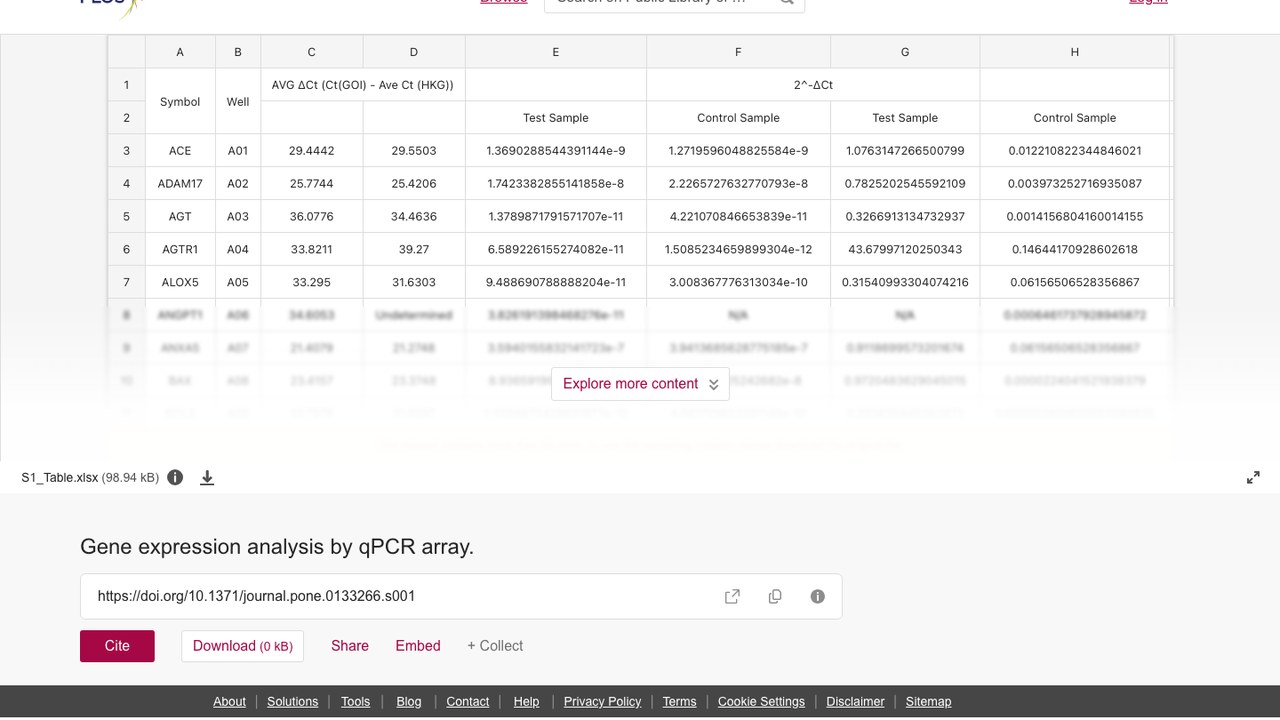Open the Share option
Viewport: 1280px width, 720px height.
click(x=350, y=646)
